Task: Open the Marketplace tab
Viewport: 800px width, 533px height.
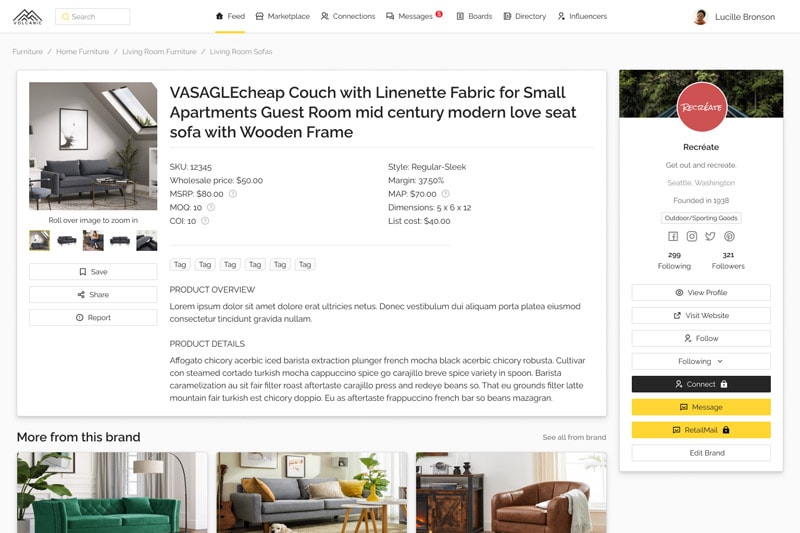Action: click(x=283, y=16)
